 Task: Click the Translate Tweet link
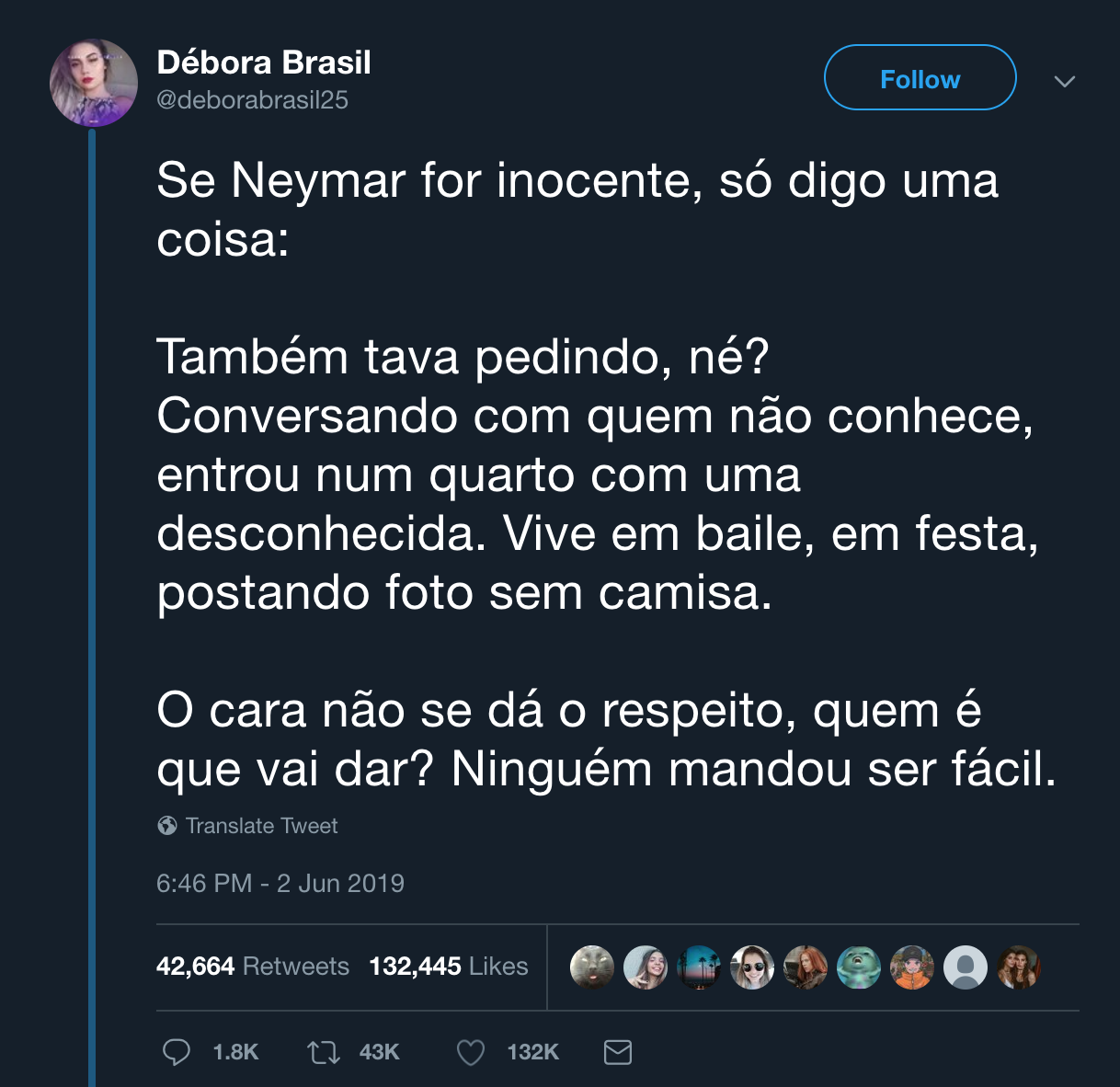[261, 826]
